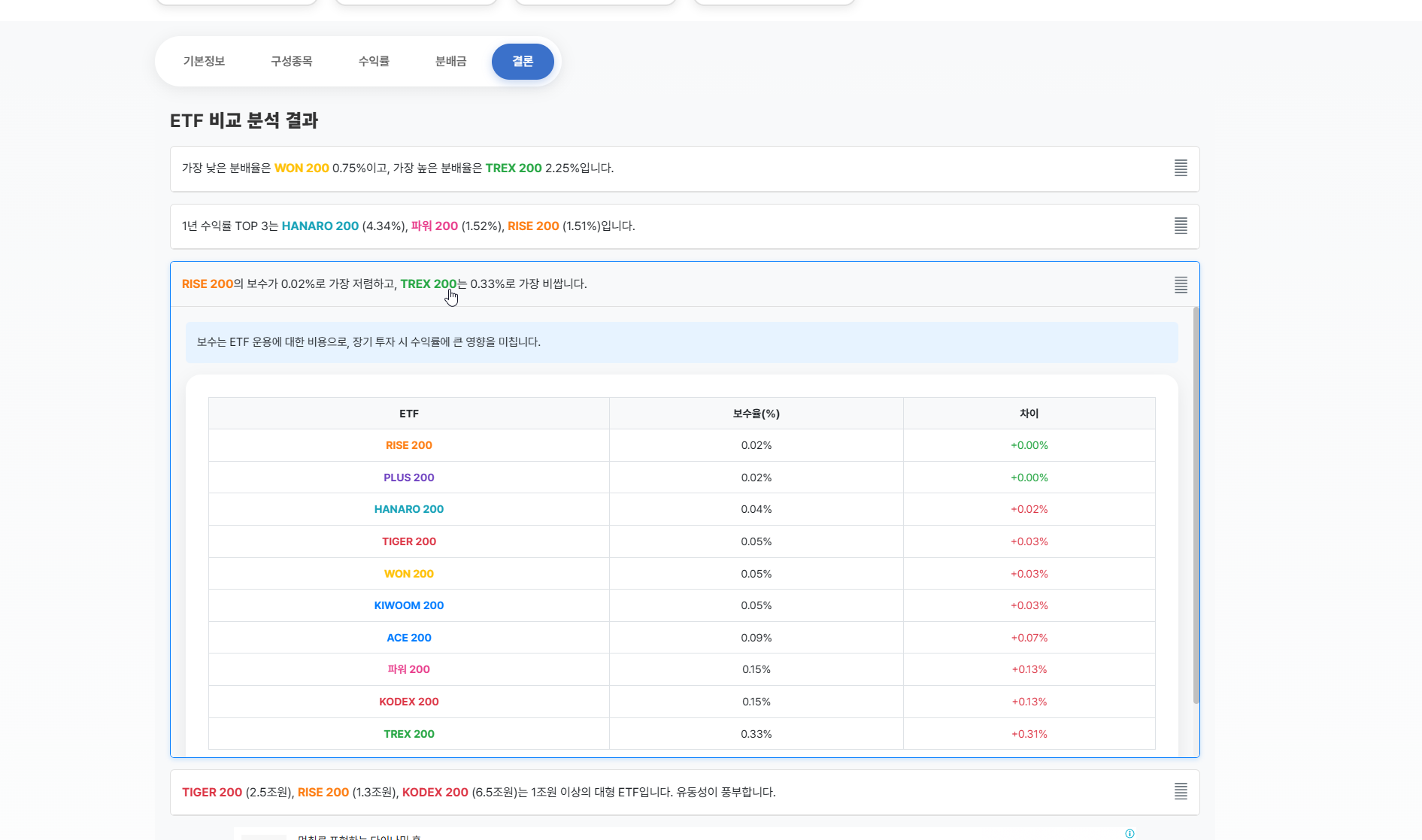
Task: Click the +0.02% difference value
Action: tap(1029, 509)
